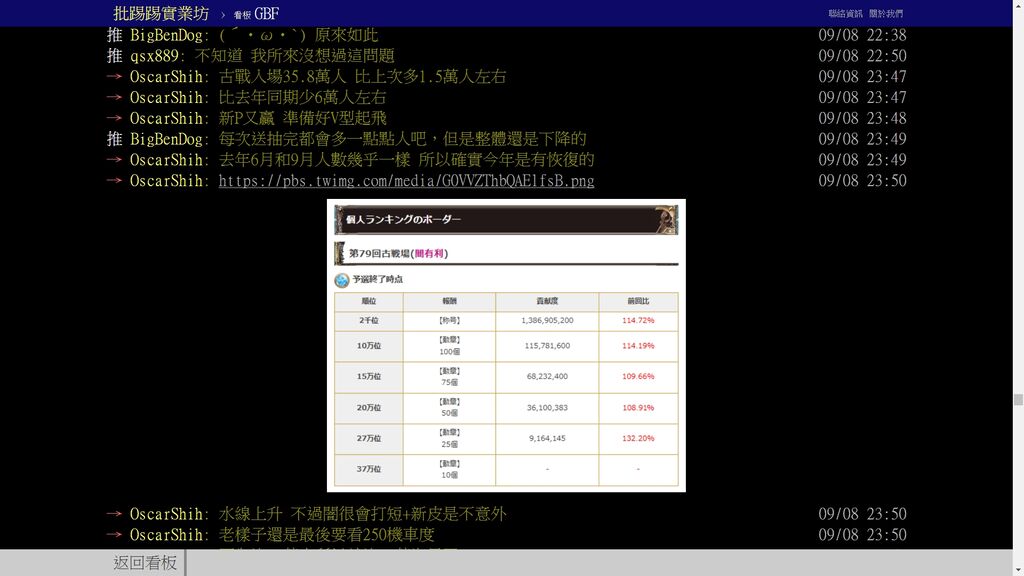Click the 前回比 column header
This screenshot has width=1024, height=576.
pos(637,301)
